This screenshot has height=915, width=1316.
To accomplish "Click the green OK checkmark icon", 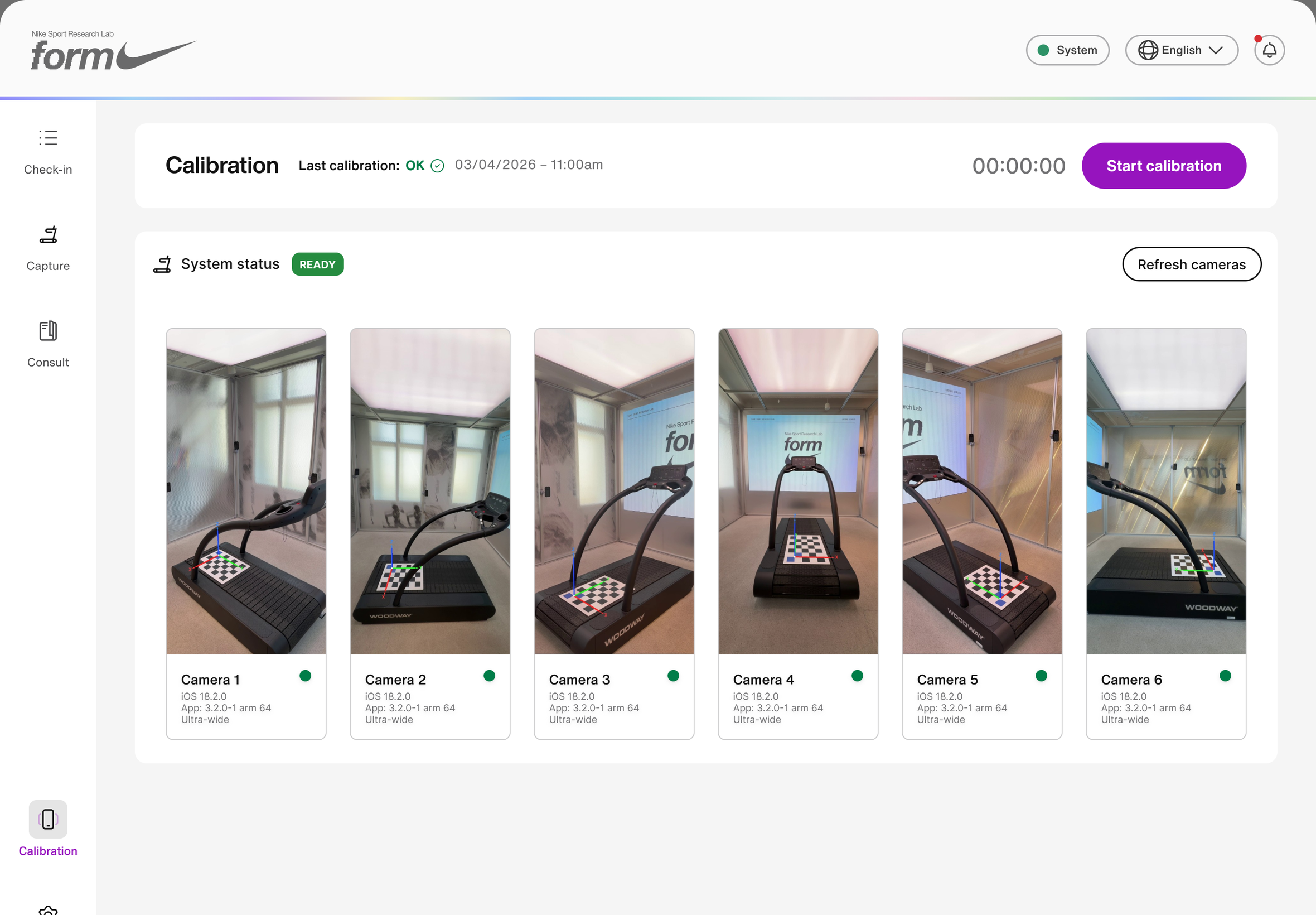I will pos(437,166).
